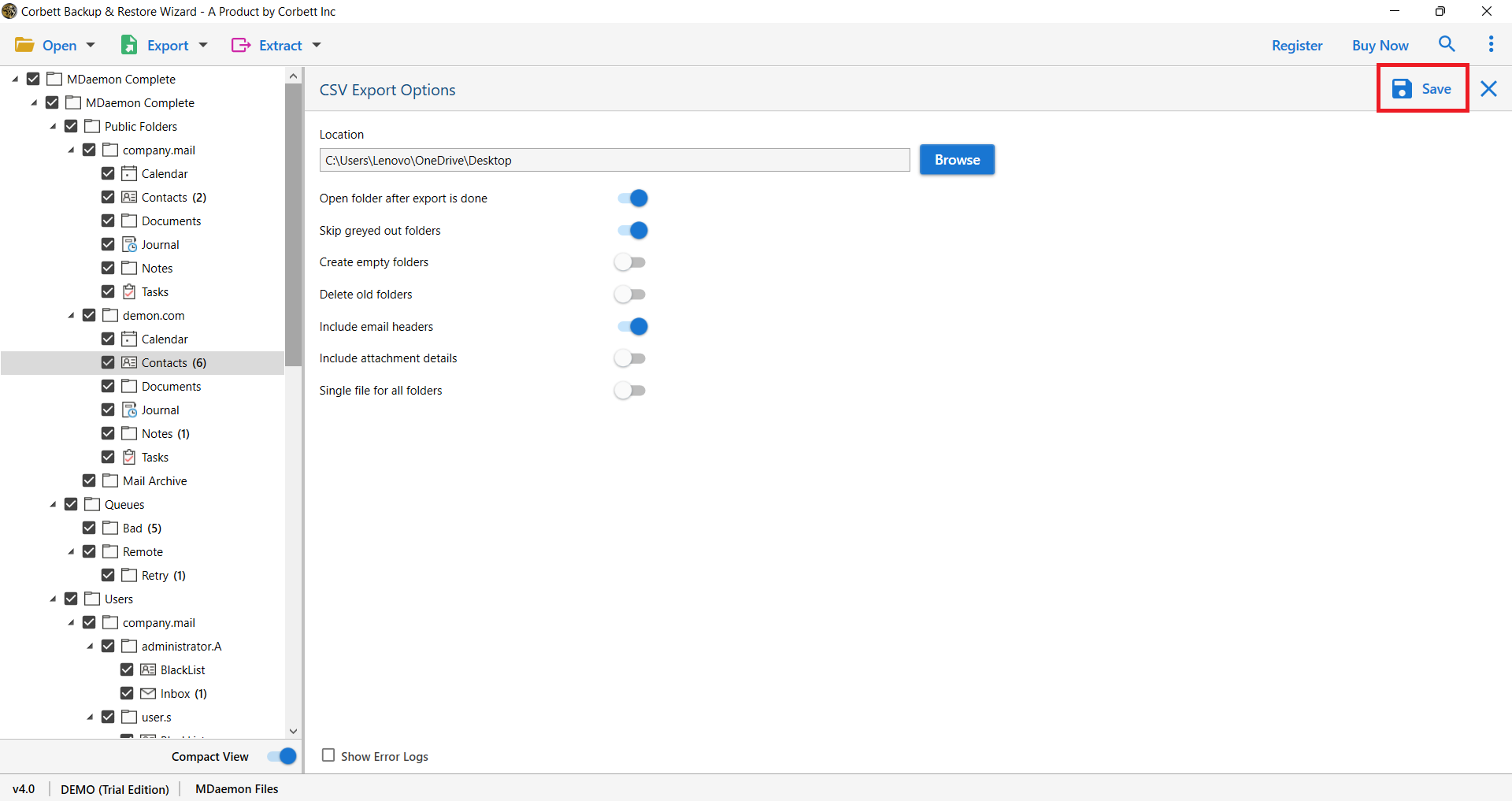
Task: Uncheck the top MDaemon Complete root checkbox
Action: click(33, 79)
